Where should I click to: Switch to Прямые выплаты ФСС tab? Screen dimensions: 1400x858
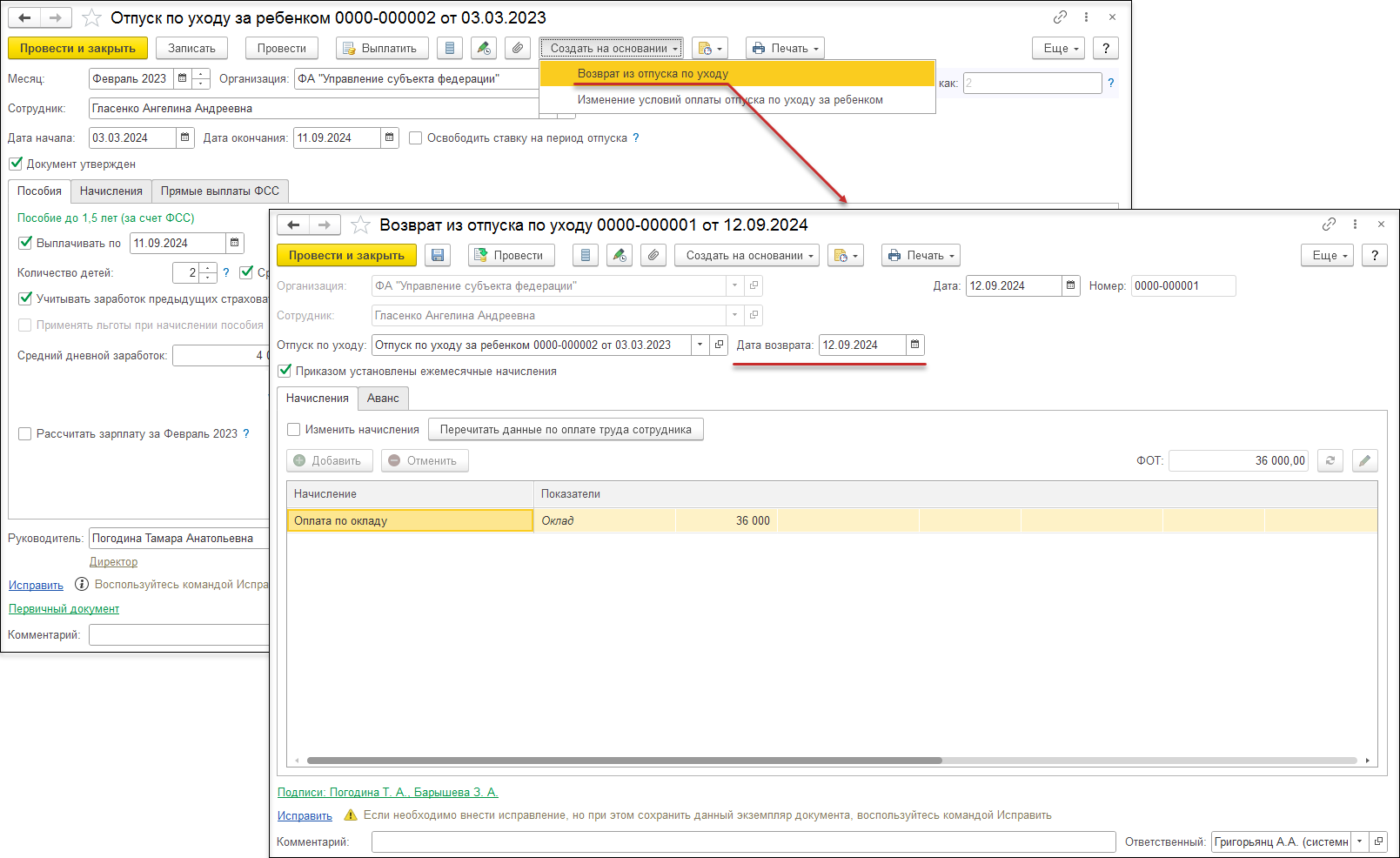click(x=220, y=191)
